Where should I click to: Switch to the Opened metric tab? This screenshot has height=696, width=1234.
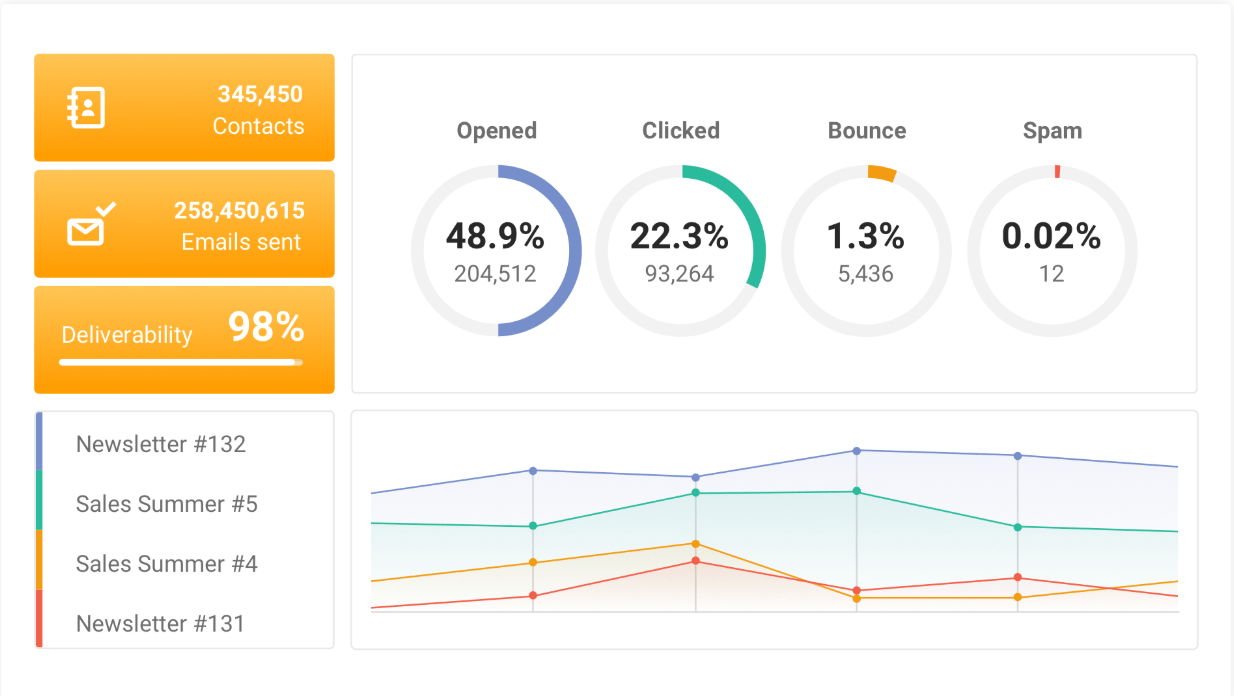point(497,131)
